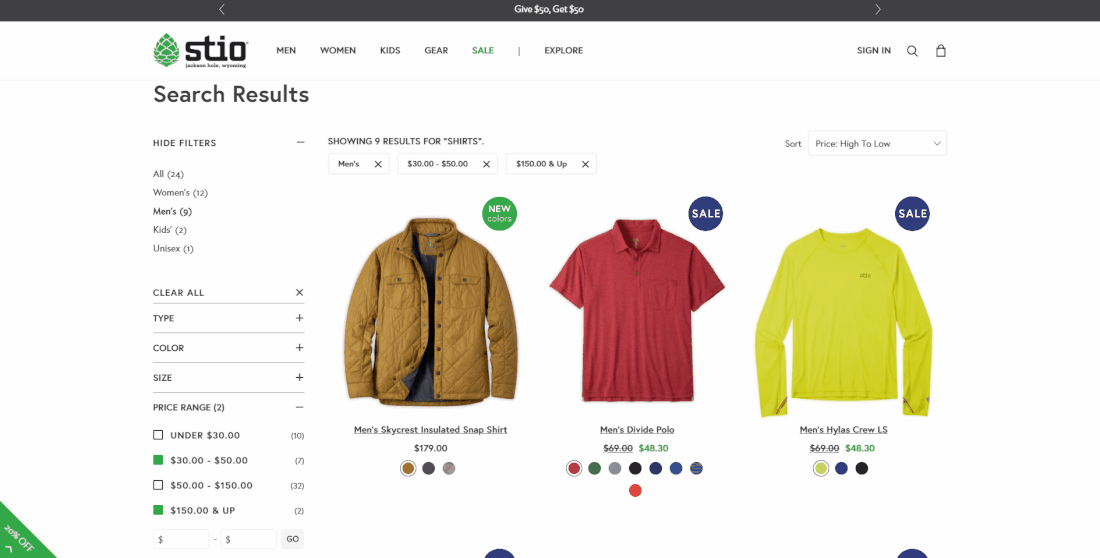
Task: Filter by Women's (12) category
Action: (x=180, y=192)
